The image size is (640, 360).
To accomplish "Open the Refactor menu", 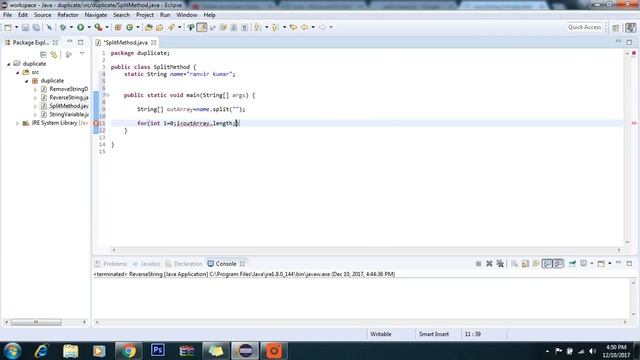I will point(68,15).
